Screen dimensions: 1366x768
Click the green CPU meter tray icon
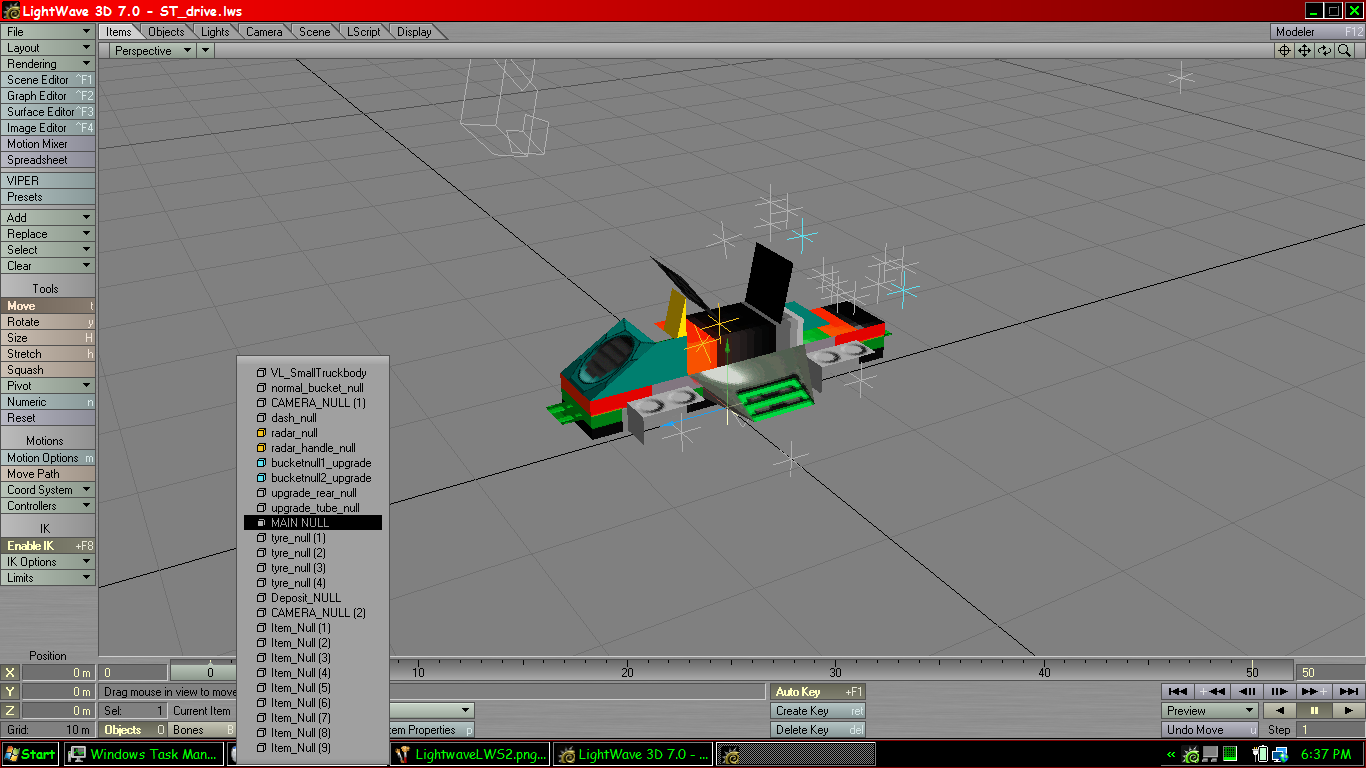pyautogui.click(x=1229, y=754)
